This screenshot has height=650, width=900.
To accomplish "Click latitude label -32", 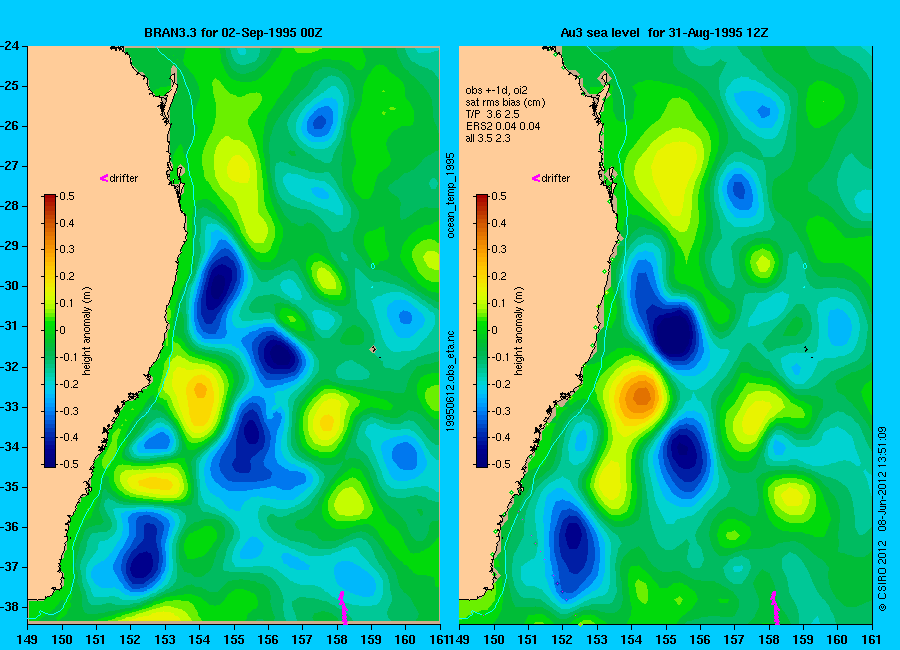I will point(11,366).
